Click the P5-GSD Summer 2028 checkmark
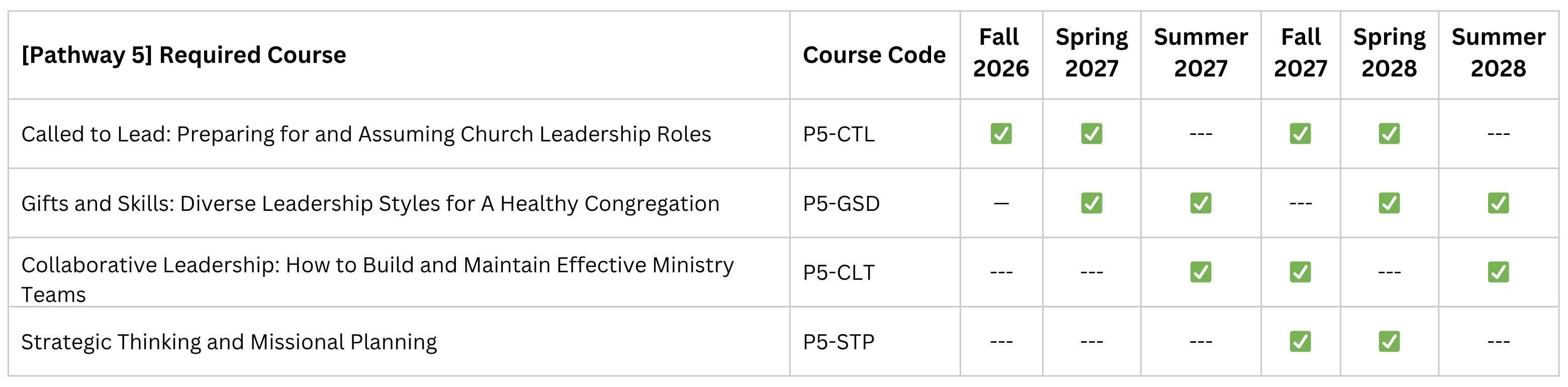The height and width of the screenshot is (387, 1568). 1498,203
